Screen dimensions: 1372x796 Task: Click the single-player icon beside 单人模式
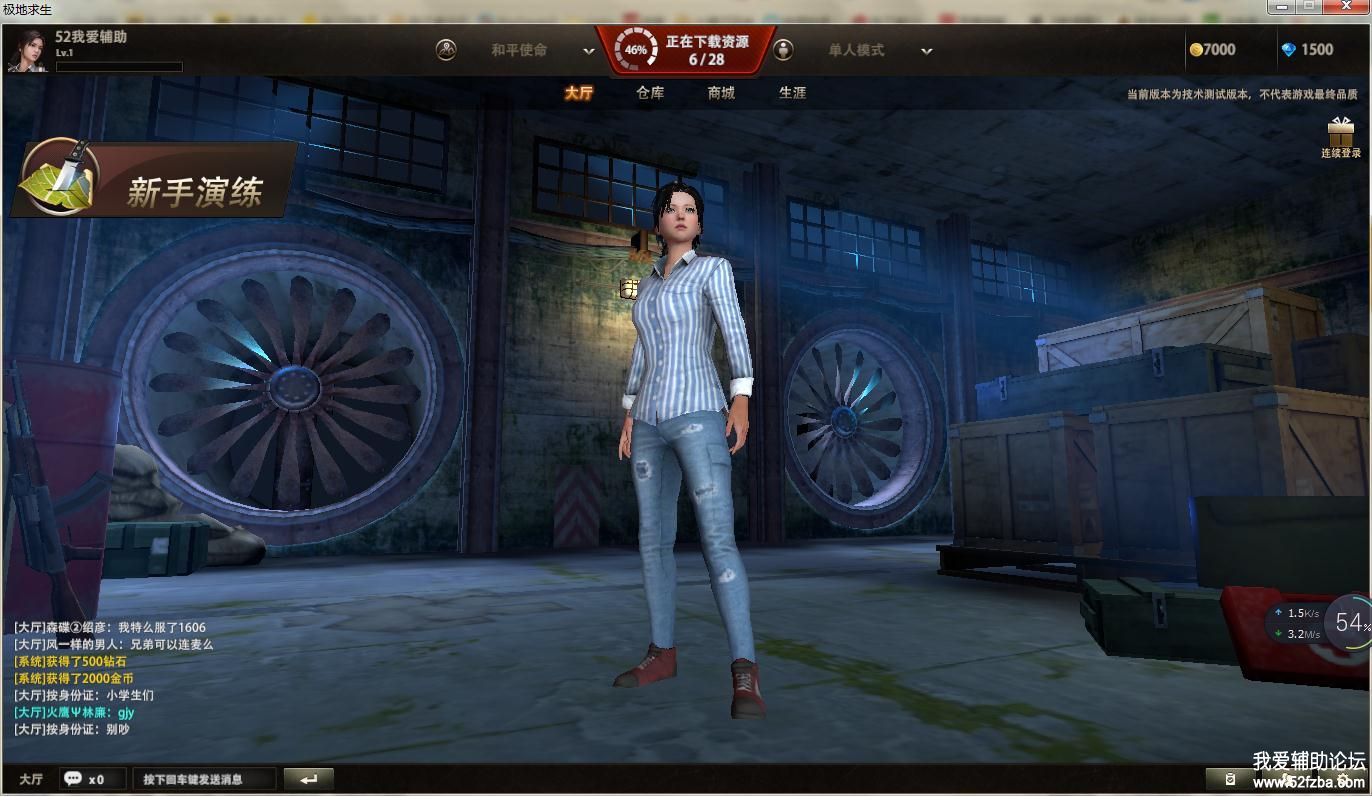784,49
